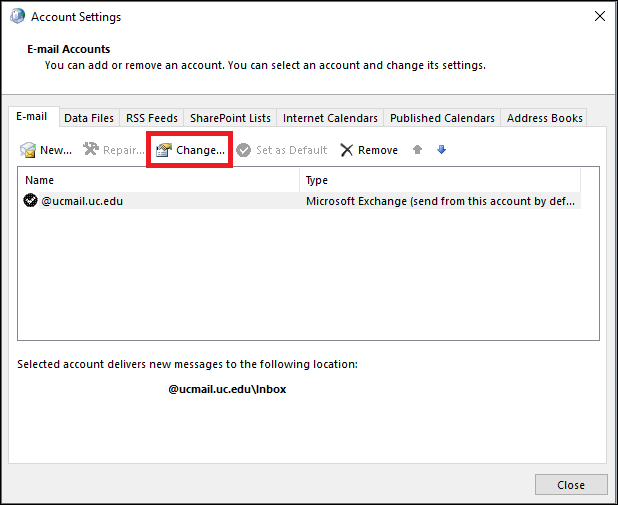The height and width of the screenshot is (505, 618).
Task: Click the Set as Default checkmark icon
Action: (244, 150)
